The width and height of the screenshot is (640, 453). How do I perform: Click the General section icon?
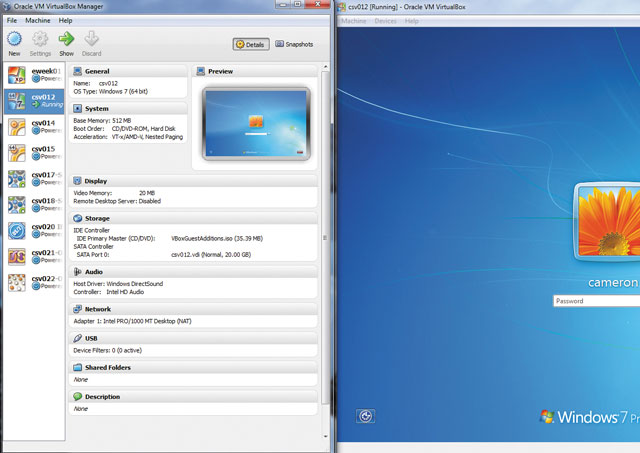(x=78, y=71)
